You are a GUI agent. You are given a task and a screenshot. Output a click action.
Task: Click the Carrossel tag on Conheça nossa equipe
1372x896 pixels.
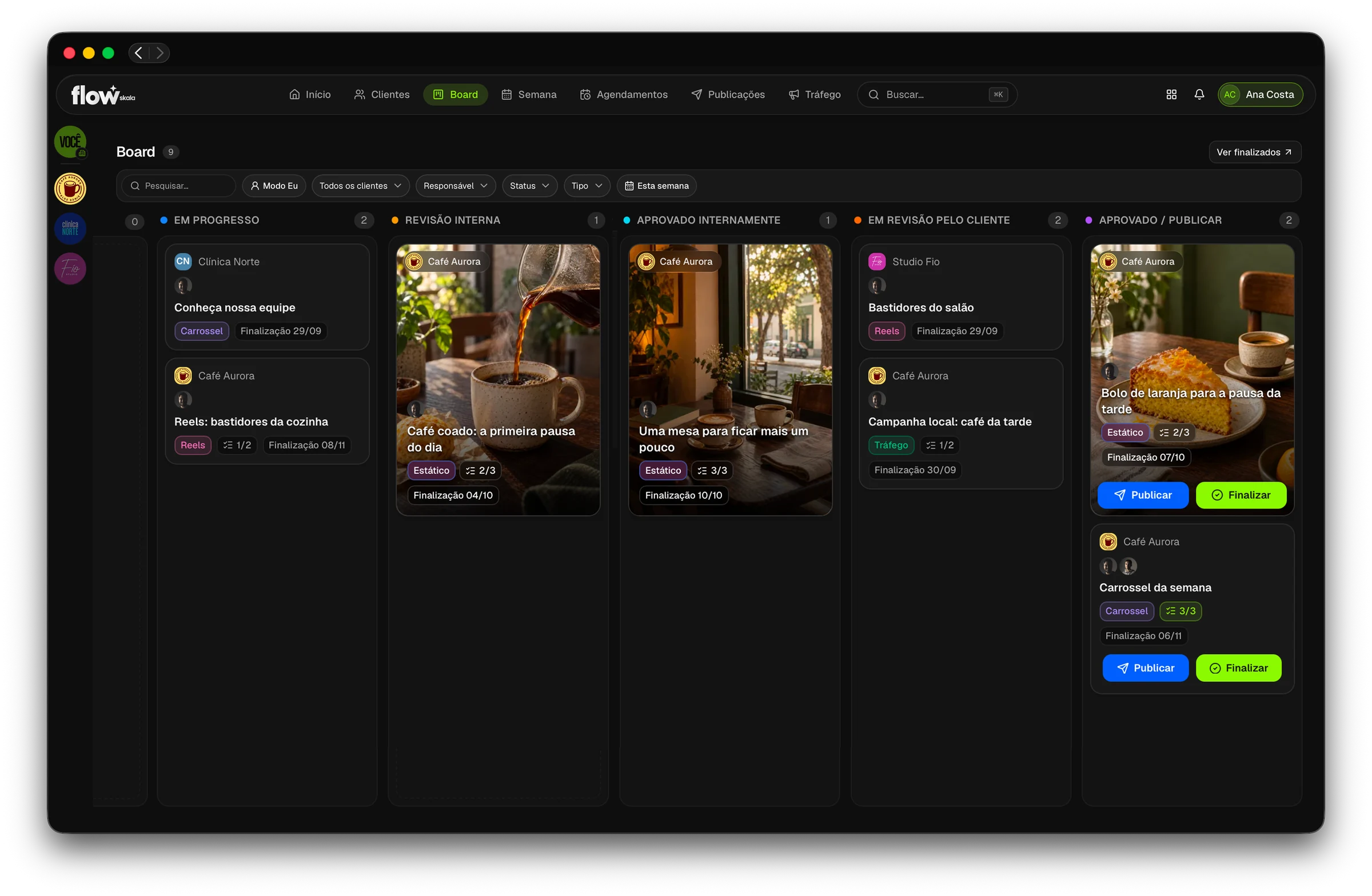point(201,331)
